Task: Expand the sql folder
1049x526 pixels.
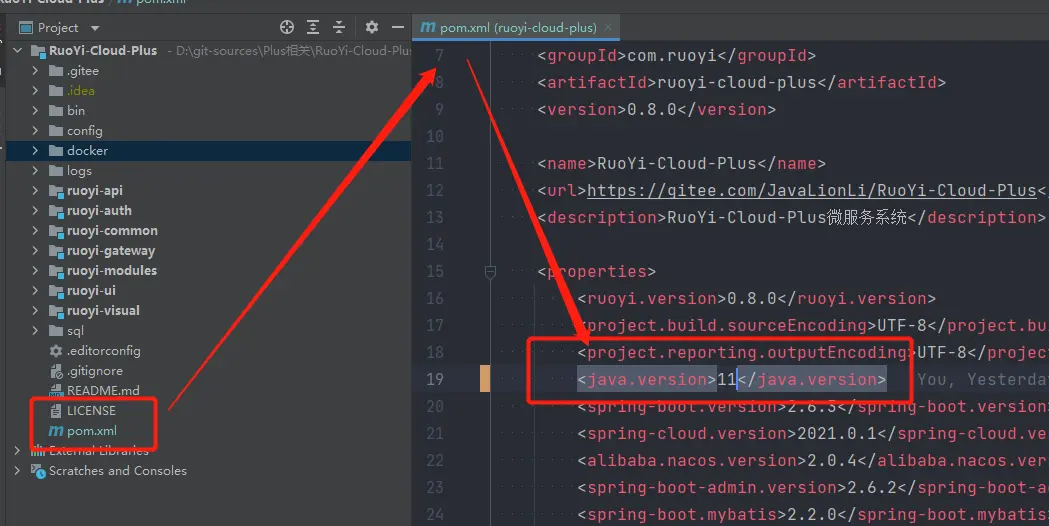Action: (35, 331)
